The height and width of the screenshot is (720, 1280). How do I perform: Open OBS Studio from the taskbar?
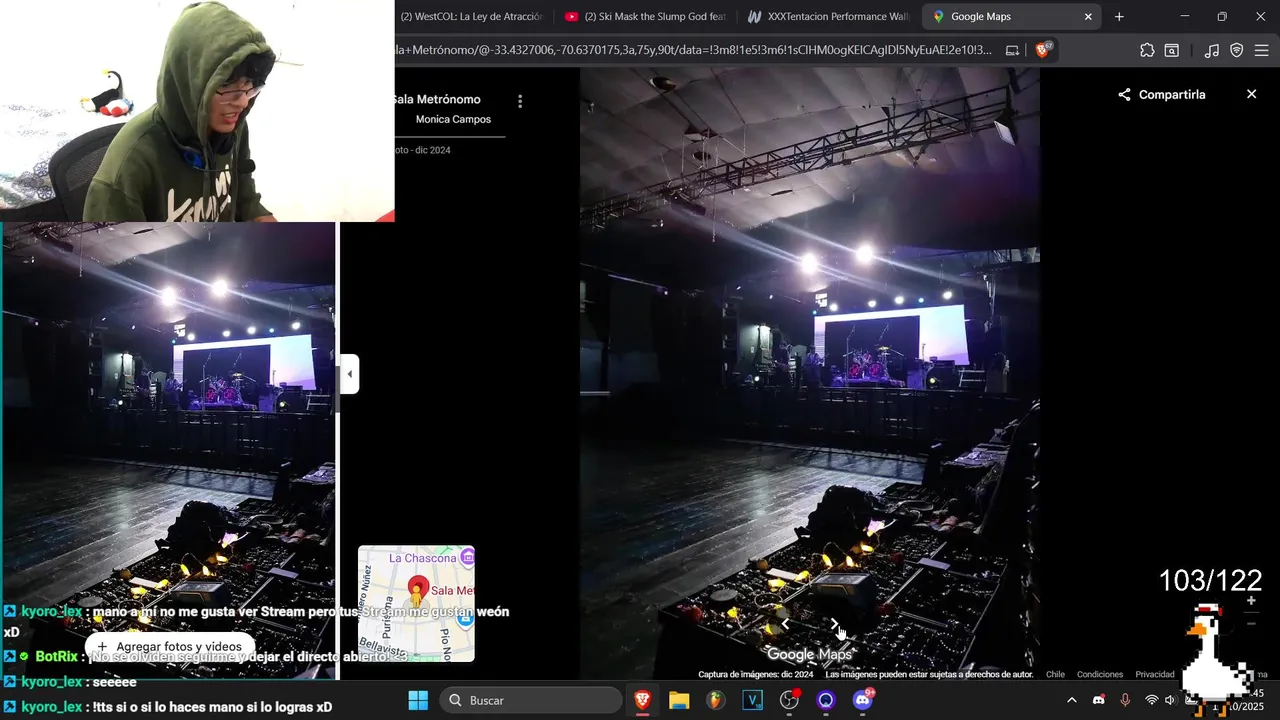(789, 700)
